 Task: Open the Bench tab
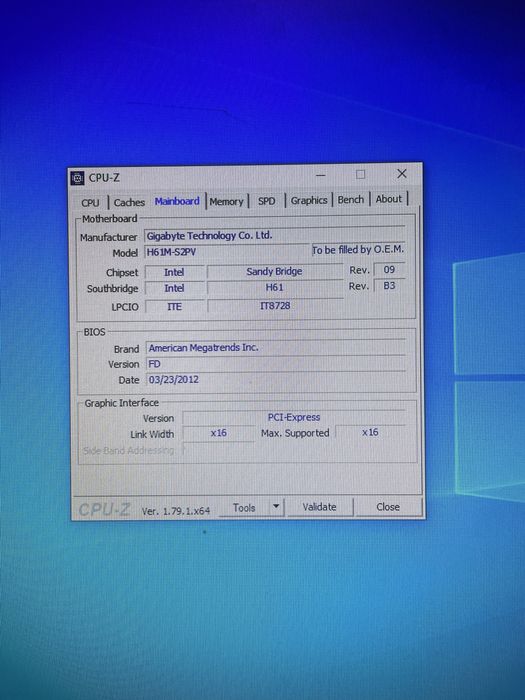tap(350, 200)
